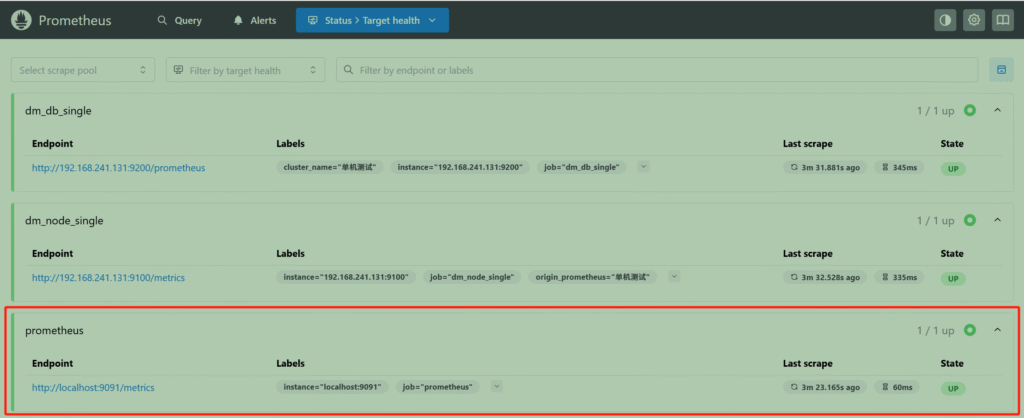The width and height of the screenshot is (1024, 418).
Task: Open the localhost:9091/metrics endpoint link
Action: [93, 387]
